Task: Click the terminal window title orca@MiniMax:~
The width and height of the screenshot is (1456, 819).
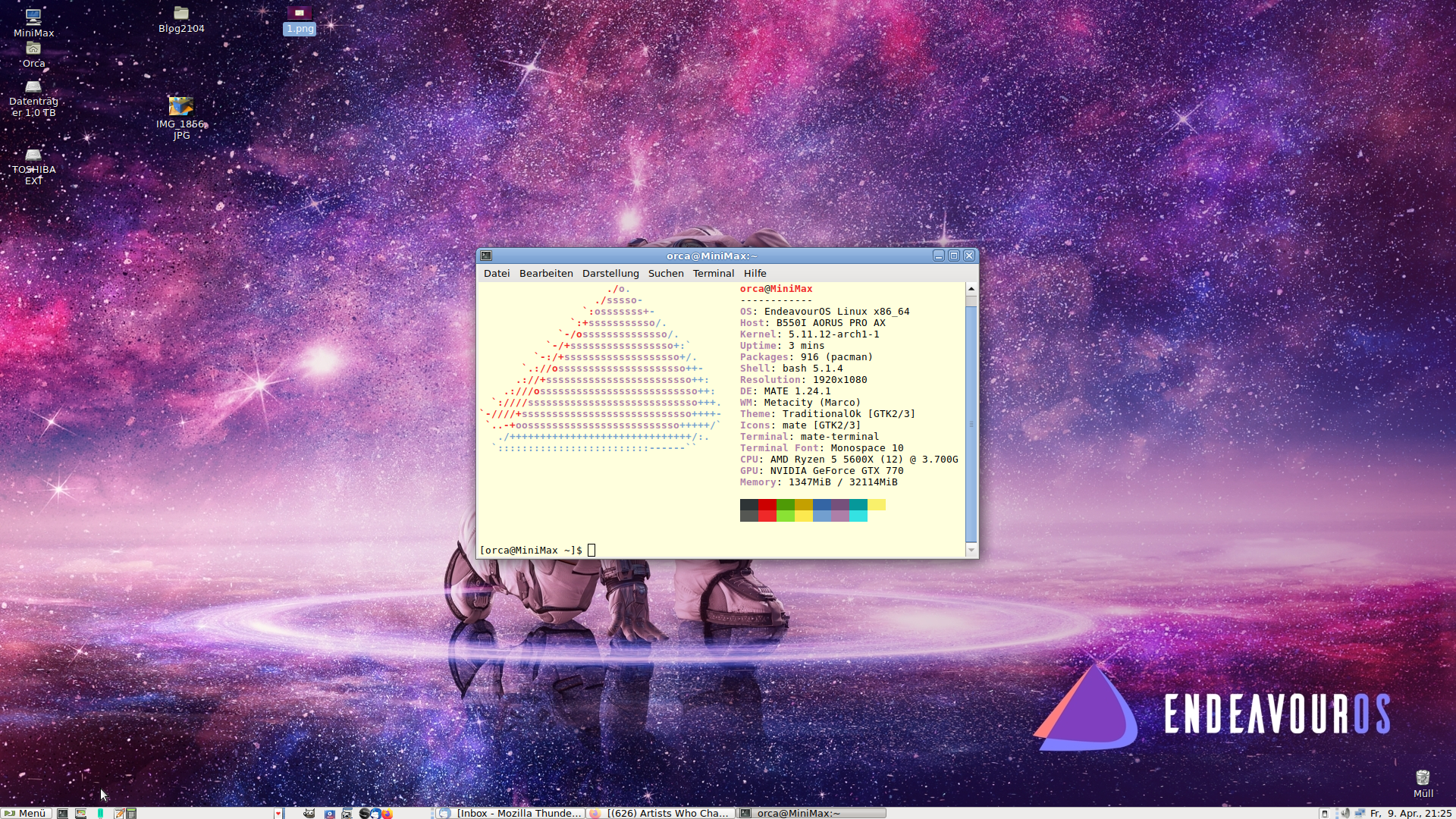Action: point(712,256)
